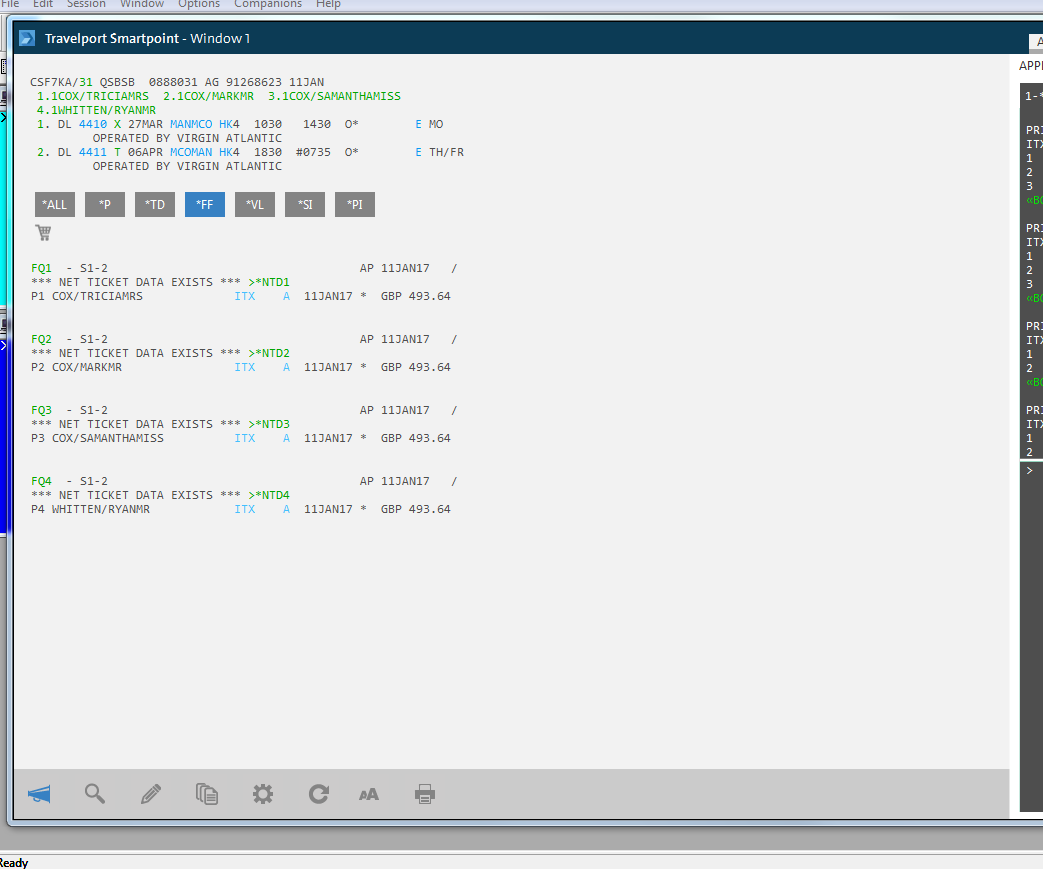Click the Travelport Smartpoint window logo

[27, 39]
